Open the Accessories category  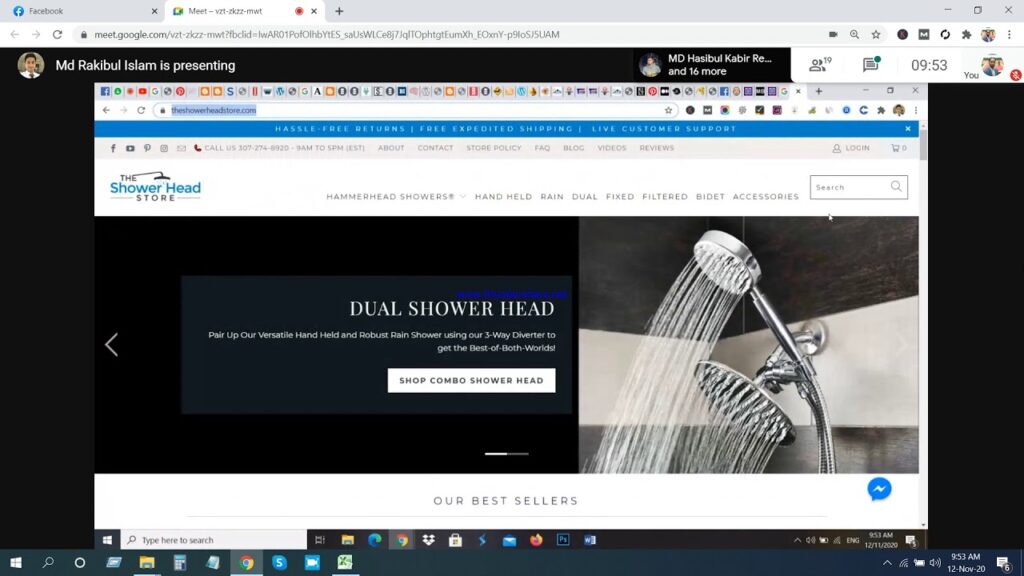(x=765, y=197)
